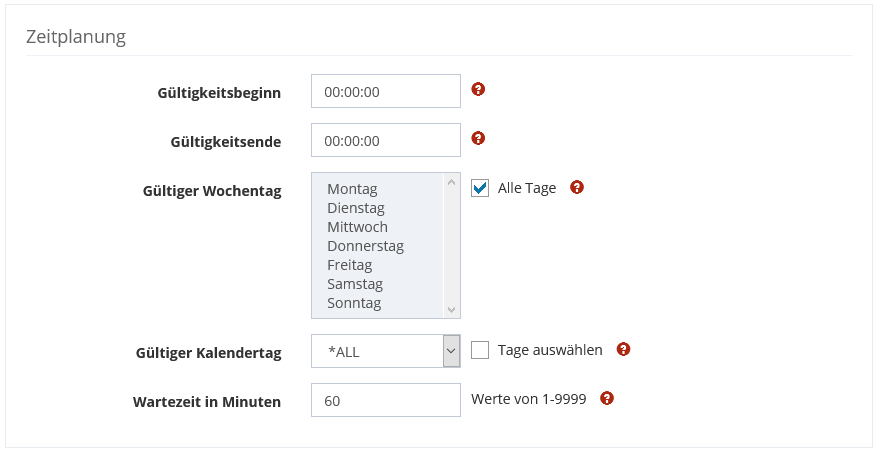878x452 pixels.
Task: Click the Gültigkeitsbeginn time field
Action: 385,92
